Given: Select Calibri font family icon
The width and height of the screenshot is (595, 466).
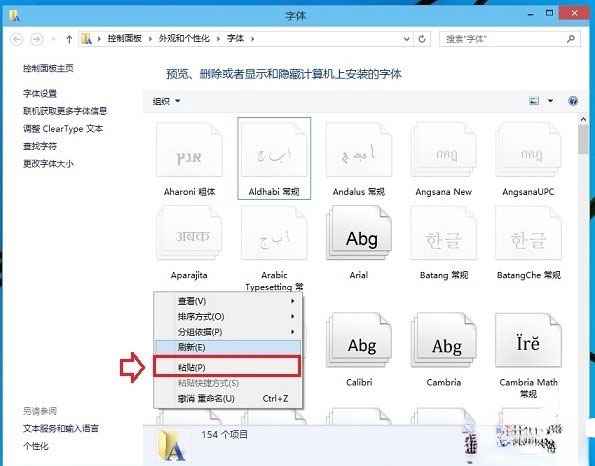Looking at the screenshot, I should (x=359, y=340).
